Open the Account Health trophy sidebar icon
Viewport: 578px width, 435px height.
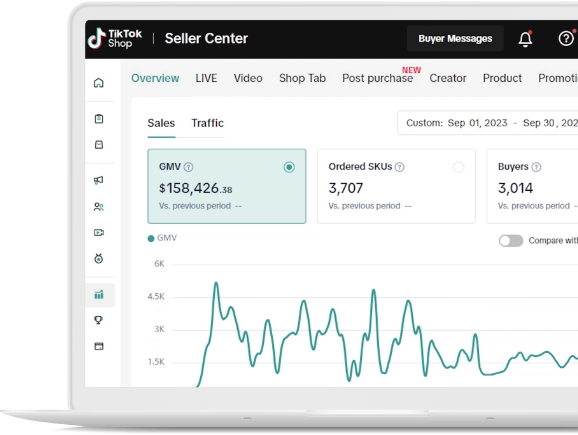click(98, 320)
